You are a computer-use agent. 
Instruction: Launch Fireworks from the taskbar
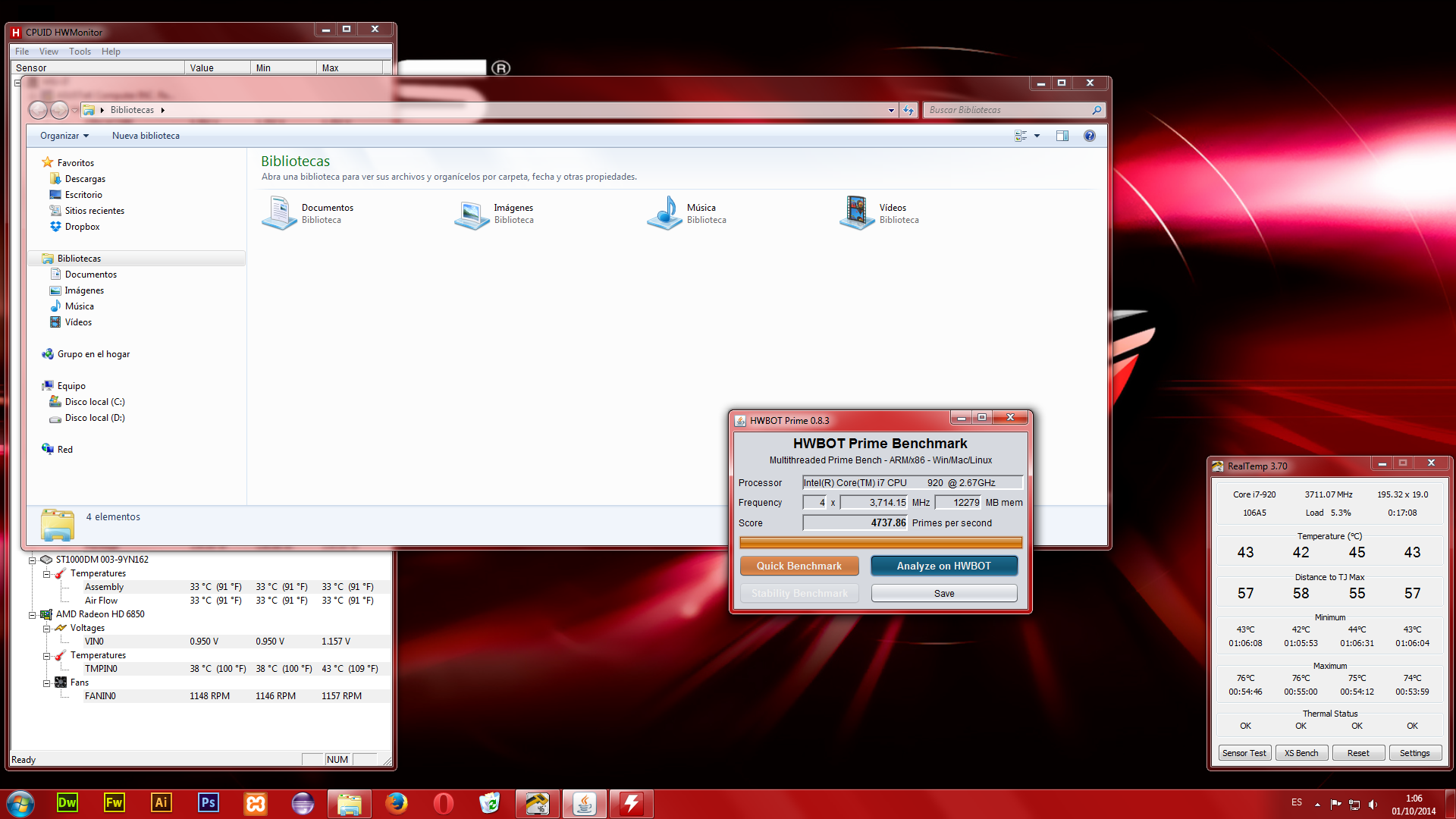[115, 803]
